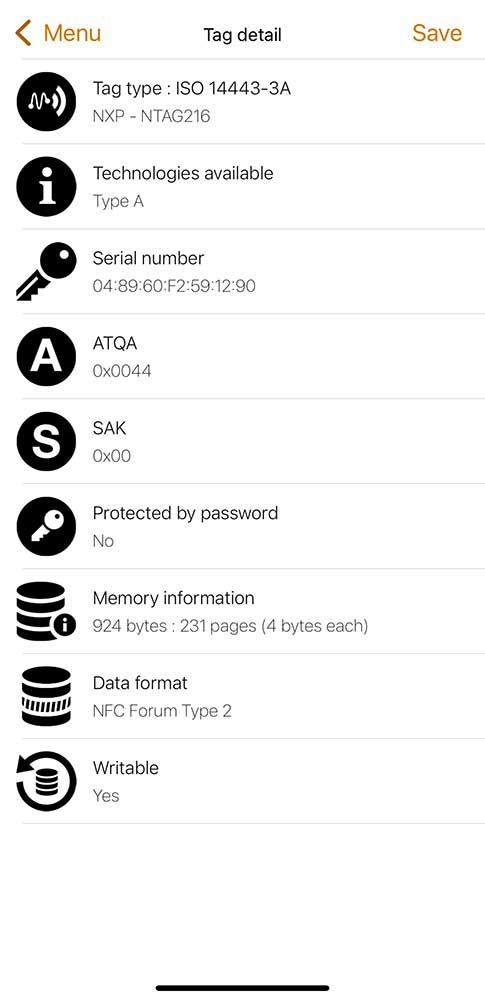Open the ATQA 0x0044 entry

point(253,357)
